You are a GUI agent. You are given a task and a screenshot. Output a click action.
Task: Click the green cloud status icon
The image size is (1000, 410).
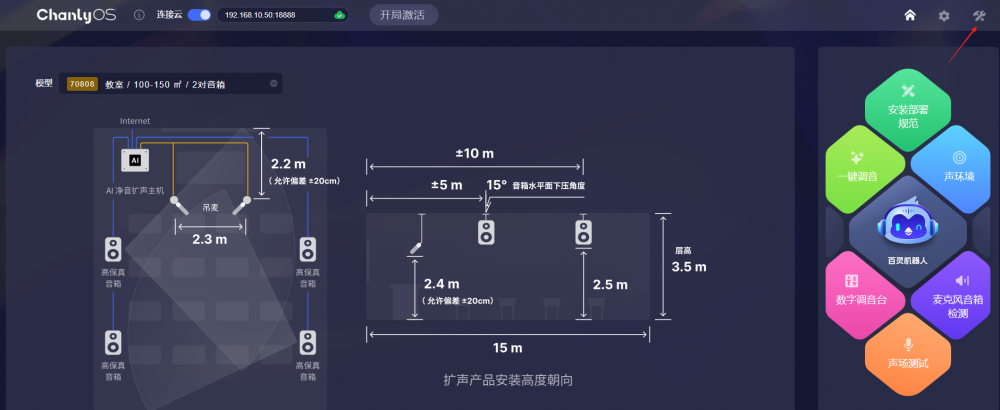click(339, 15)
